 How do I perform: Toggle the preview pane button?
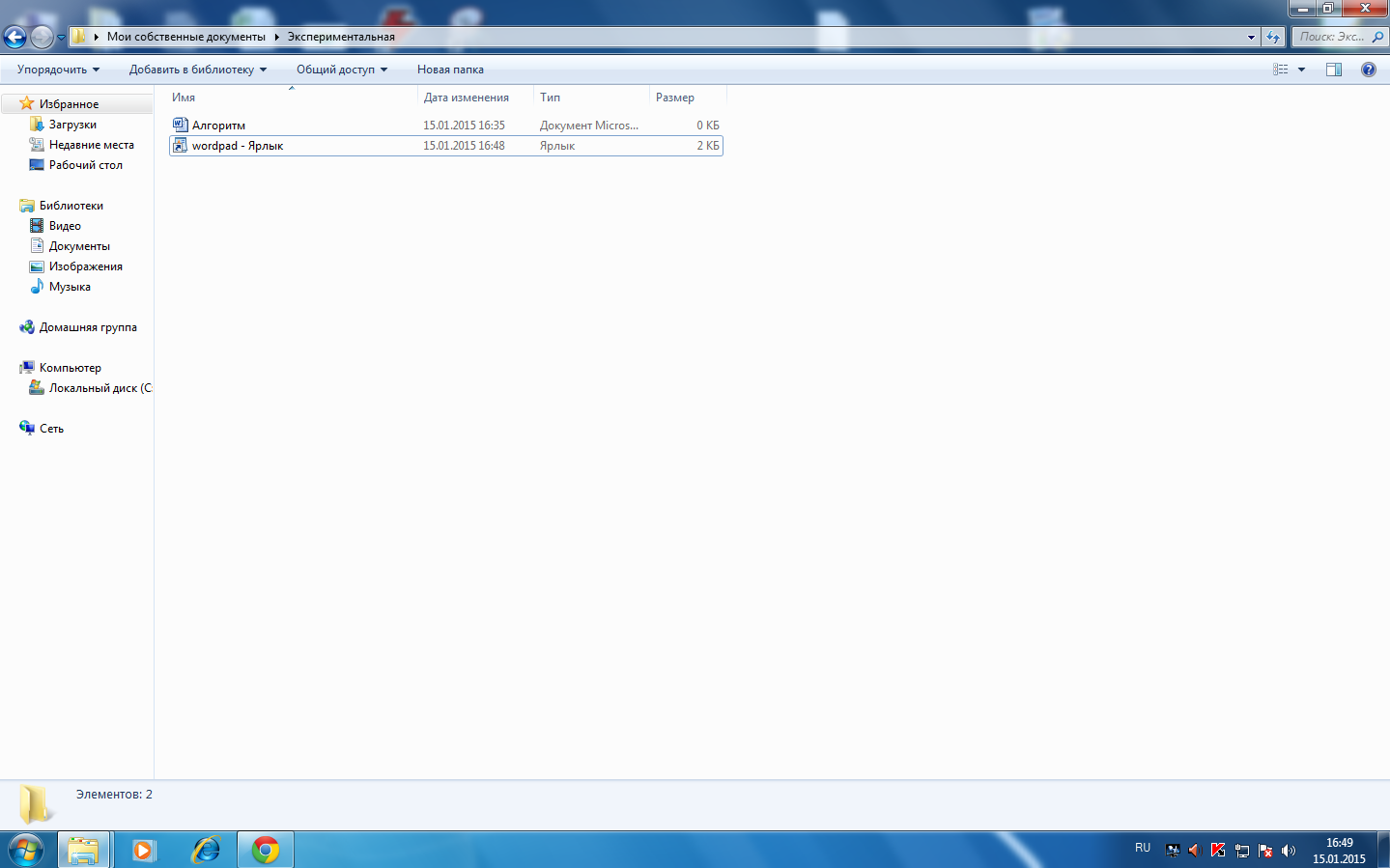tap(1334, 70)
